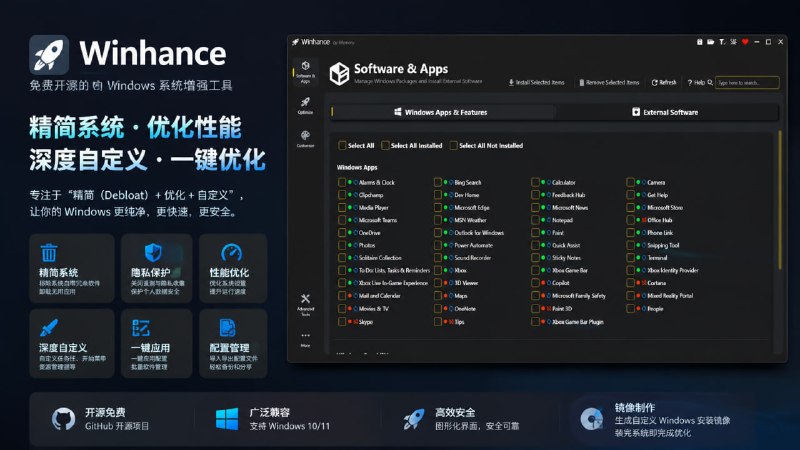800x450 pixels.
Task: Click the document icon on 配置管理 card
Action: 227,328
